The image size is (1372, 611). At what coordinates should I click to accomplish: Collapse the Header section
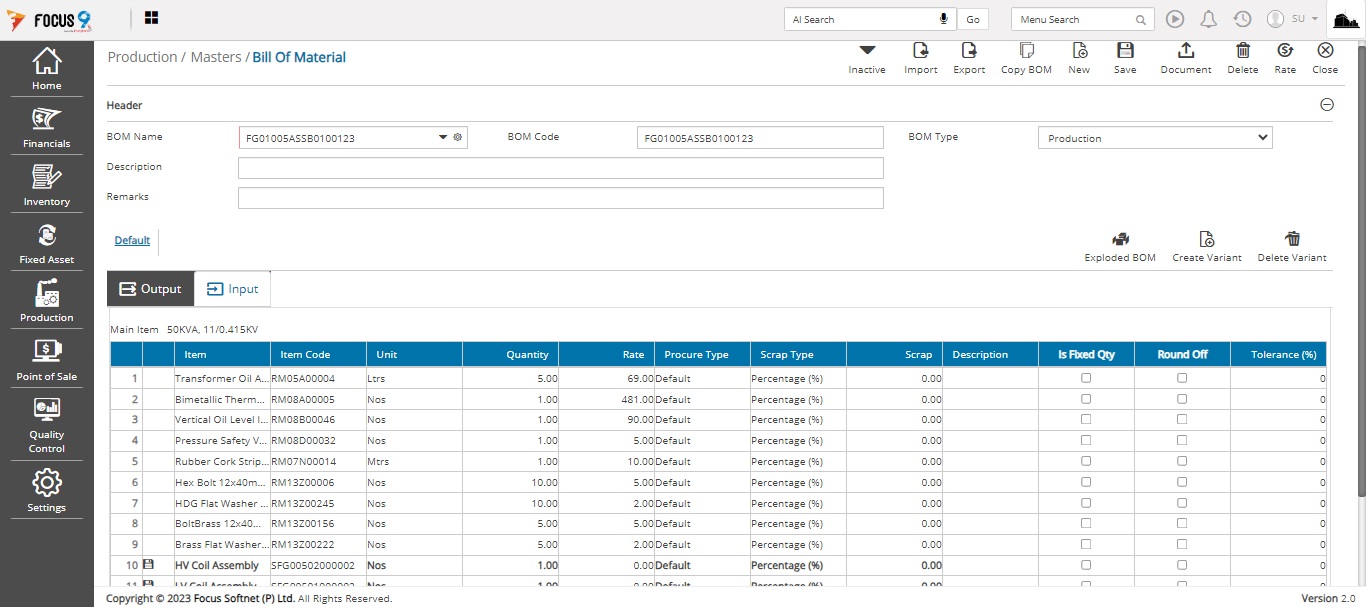(x=1327, y=105)
